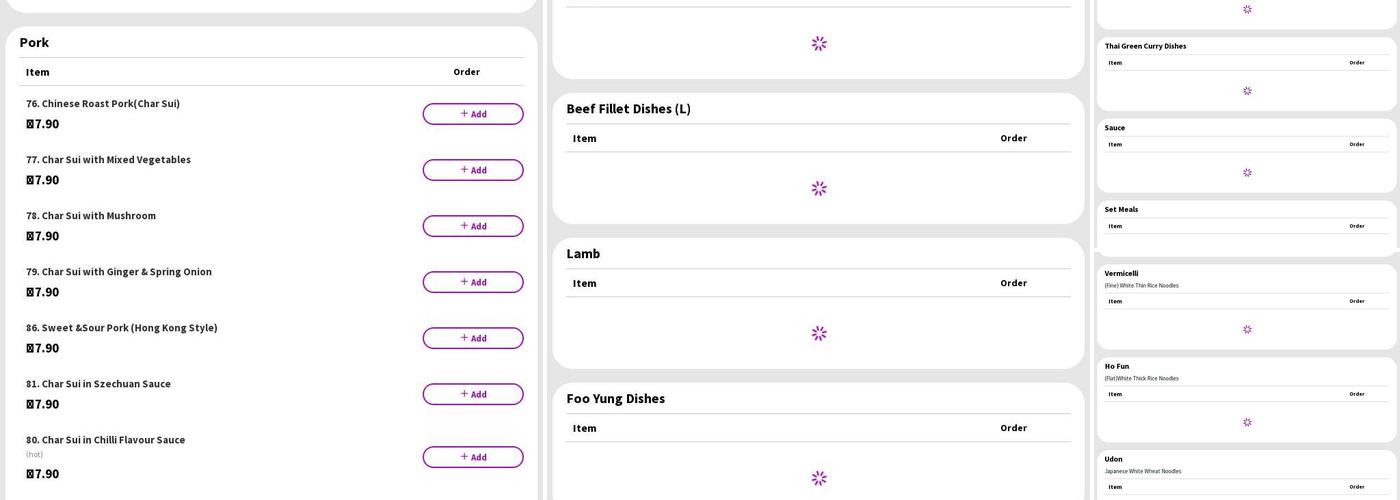1400x500 pixels.
Task: Click the Beef Fillet Dishes loading spinner
Action: 819,188
